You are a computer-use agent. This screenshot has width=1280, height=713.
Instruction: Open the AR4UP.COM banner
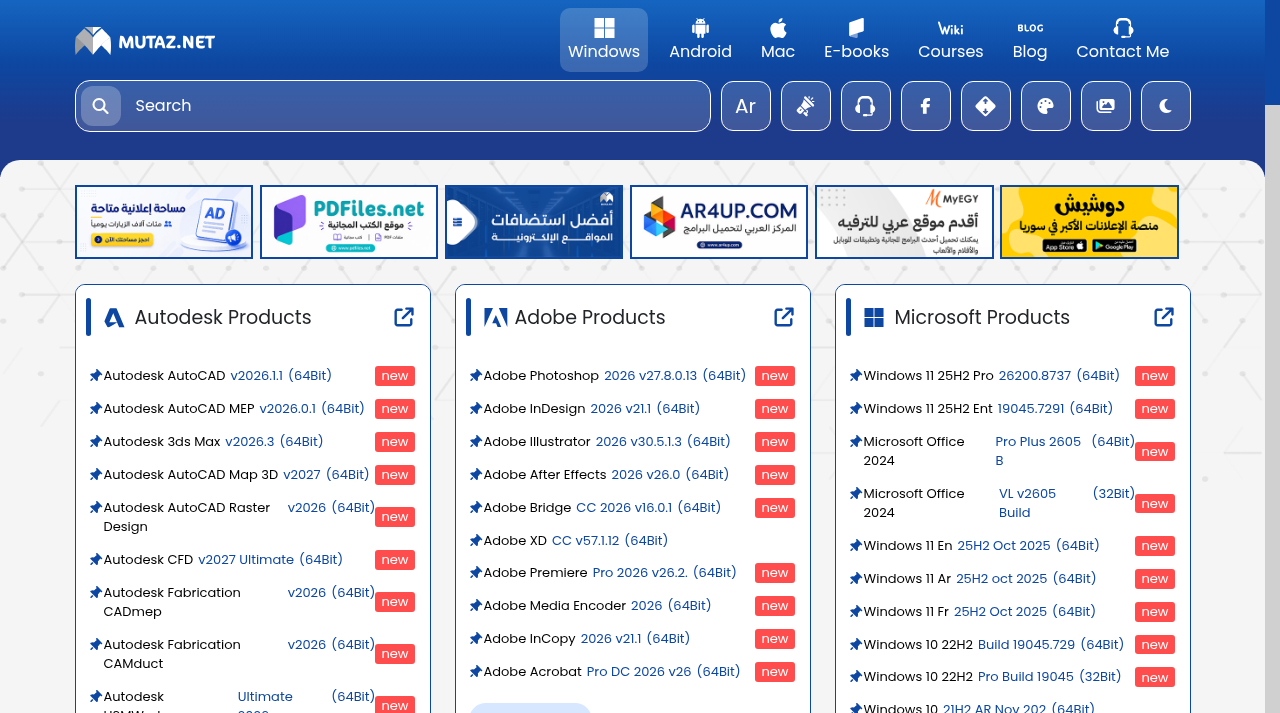719,222
